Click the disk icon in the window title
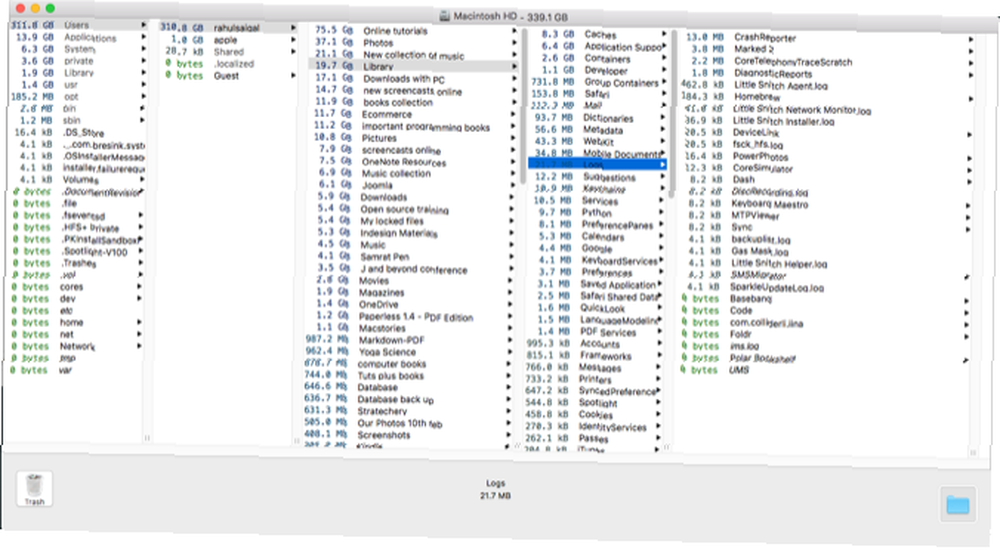This screenshot has width=1000, height=550. pyautogui.click(x=445, y=16)
